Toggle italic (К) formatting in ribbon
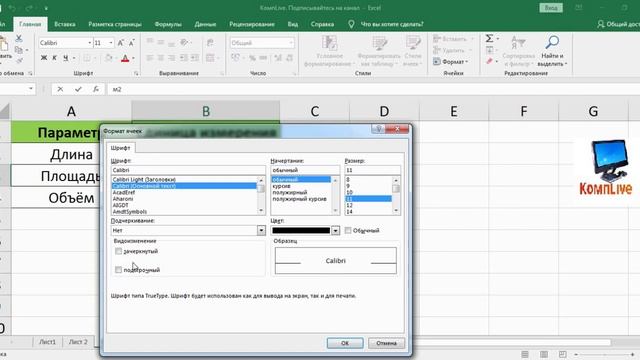 click(x=54, y=58)
